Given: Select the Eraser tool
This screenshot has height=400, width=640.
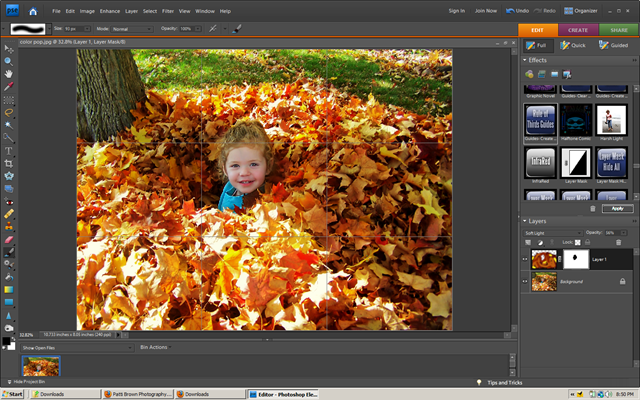Looking at the screenshot, I should click(9, 240).
